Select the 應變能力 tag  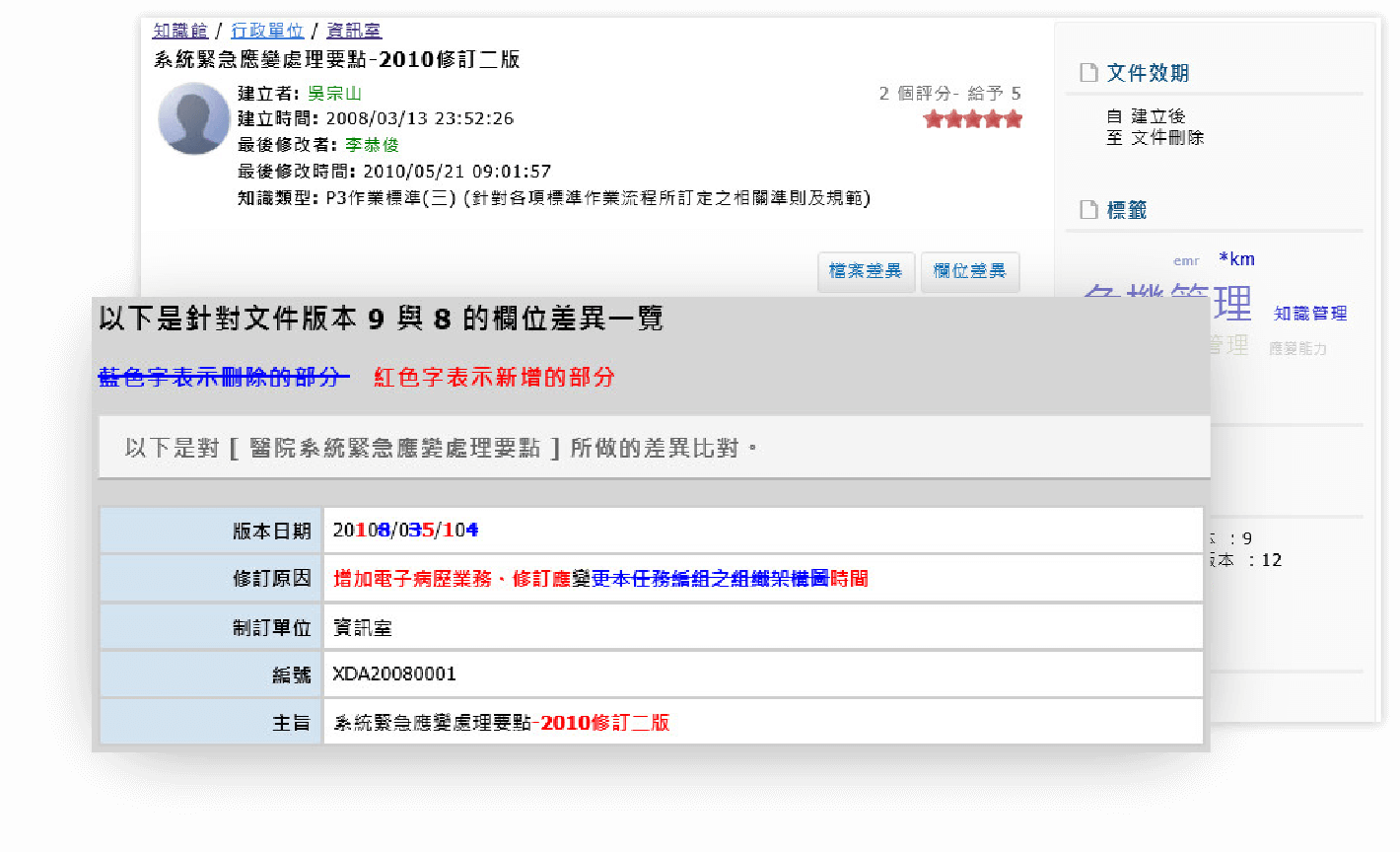click(1297, 349)
